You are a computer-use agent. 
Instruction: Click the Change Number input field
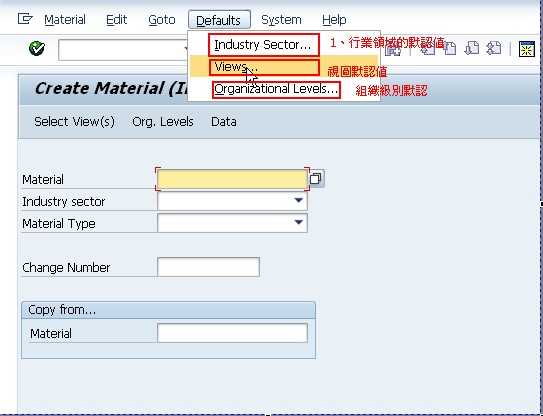208,267
